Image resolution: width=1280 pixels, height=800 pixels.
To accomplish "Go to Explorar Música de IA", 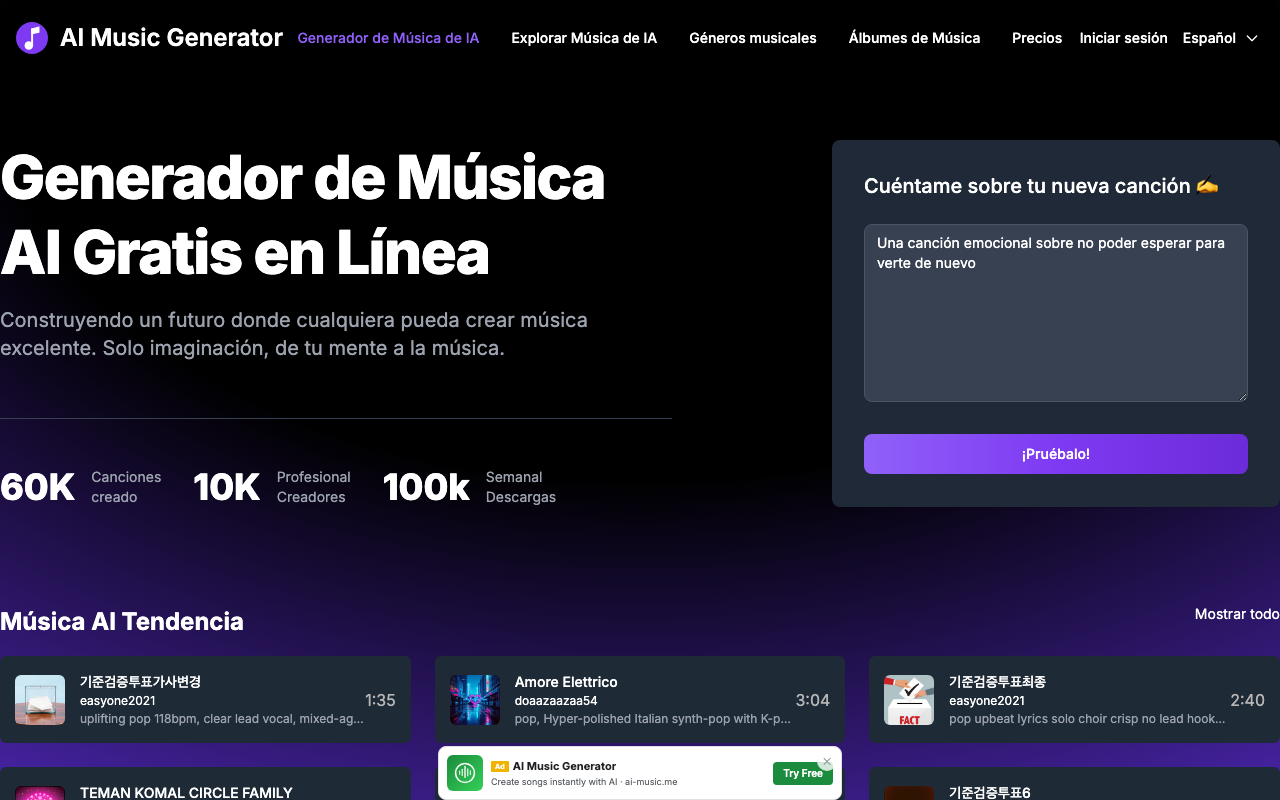I will point(584,38).
